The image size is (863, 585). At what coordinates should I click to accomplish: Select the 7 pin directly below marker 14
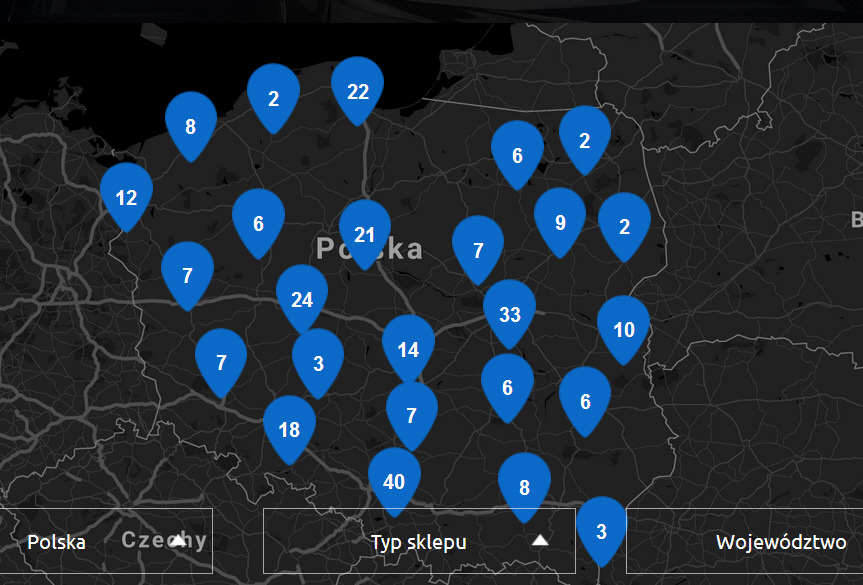coord(412,415)
